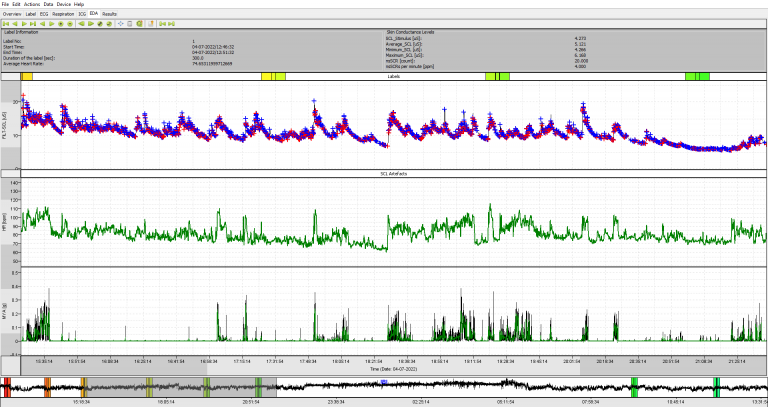This screenshot has width=768, height=407.
Task: Switch to the ECG tab
Action: coord(44,14)
